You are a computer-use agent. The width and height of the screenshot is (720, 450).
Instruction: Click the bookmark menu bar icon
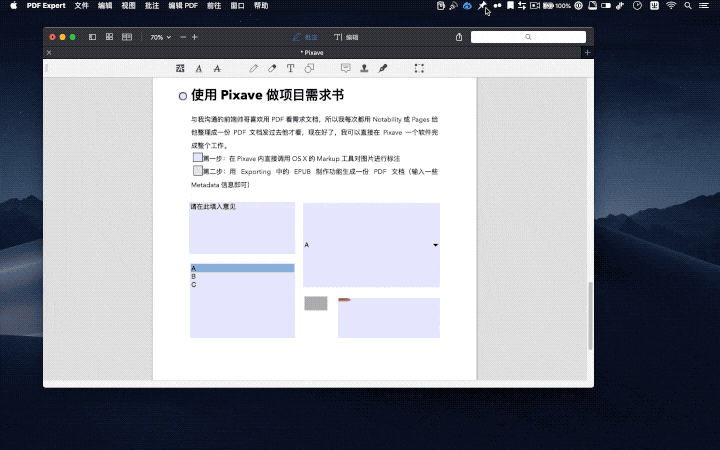tap(510, 6)
